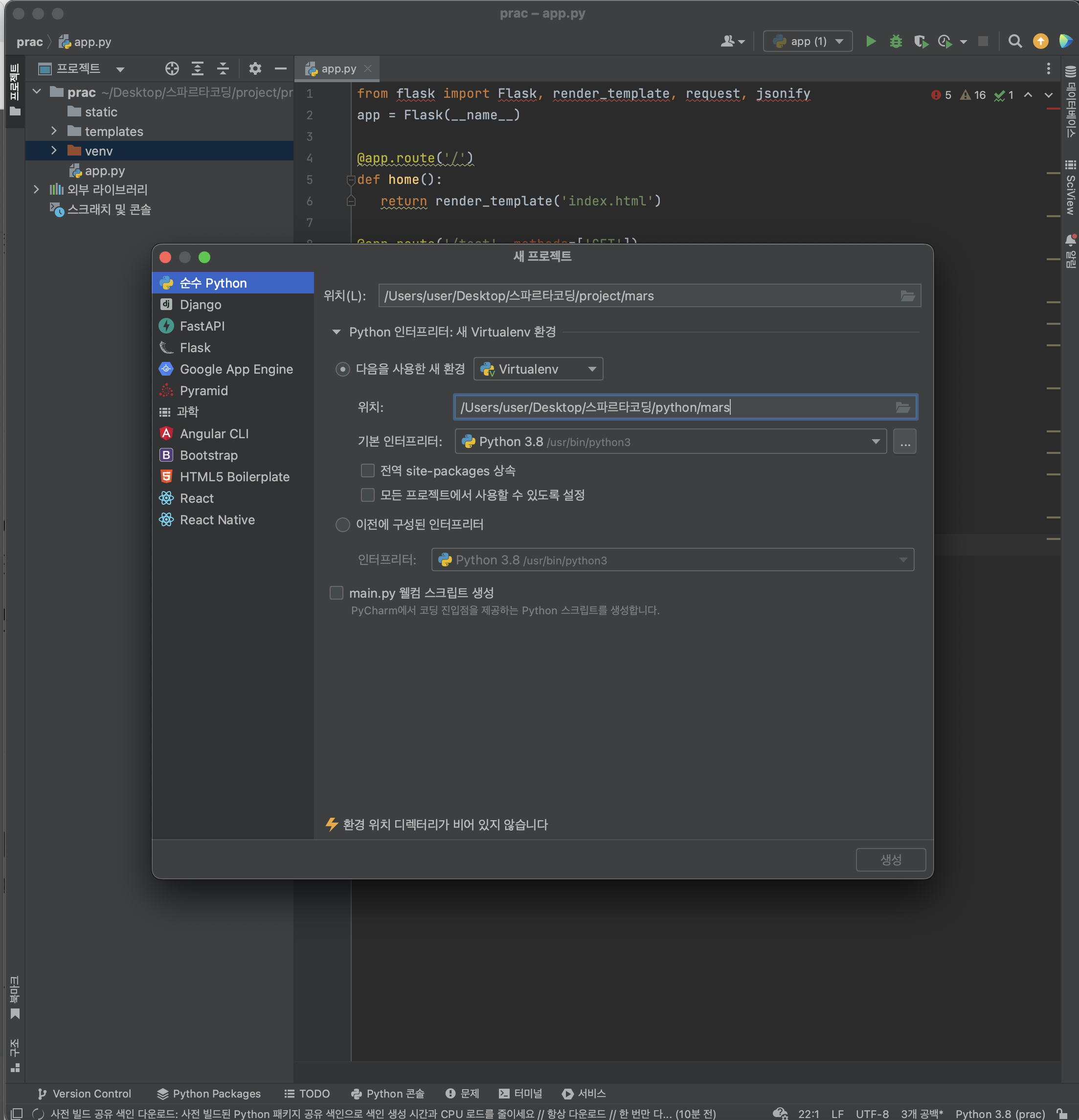Run the app configuration
The height and width of the screenshot is (1120, 1079).
[x=871, y=41]
